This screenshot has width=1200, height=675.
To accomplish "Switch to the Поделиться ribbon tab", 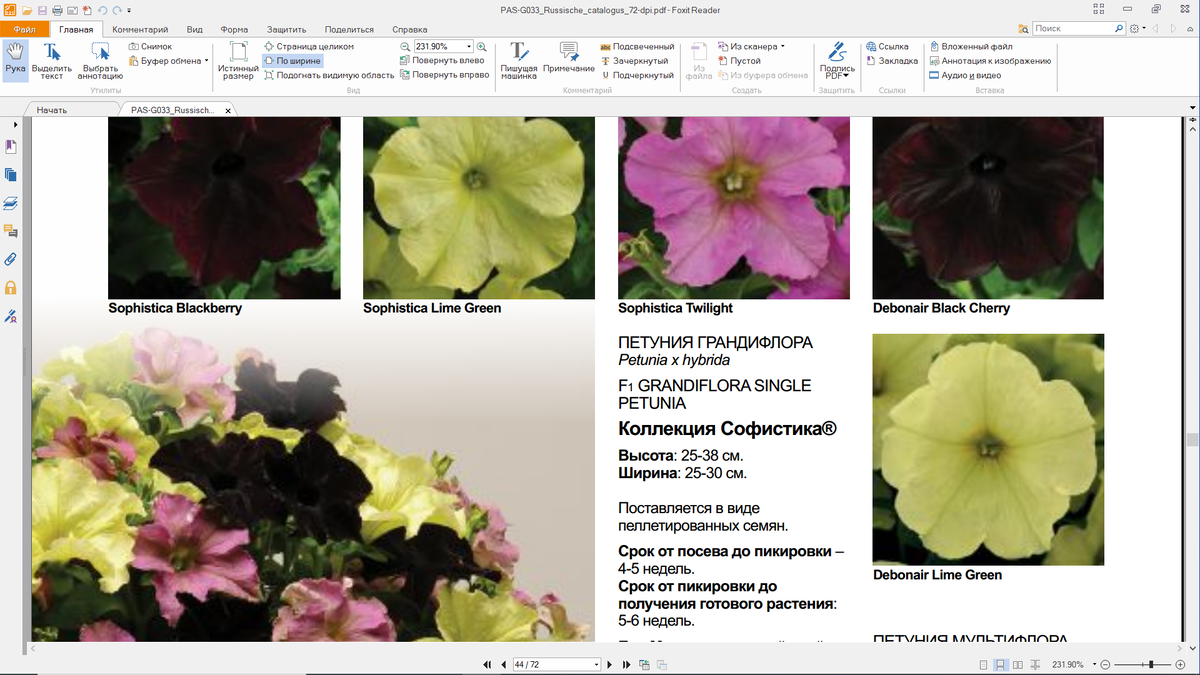I will 350,29.
